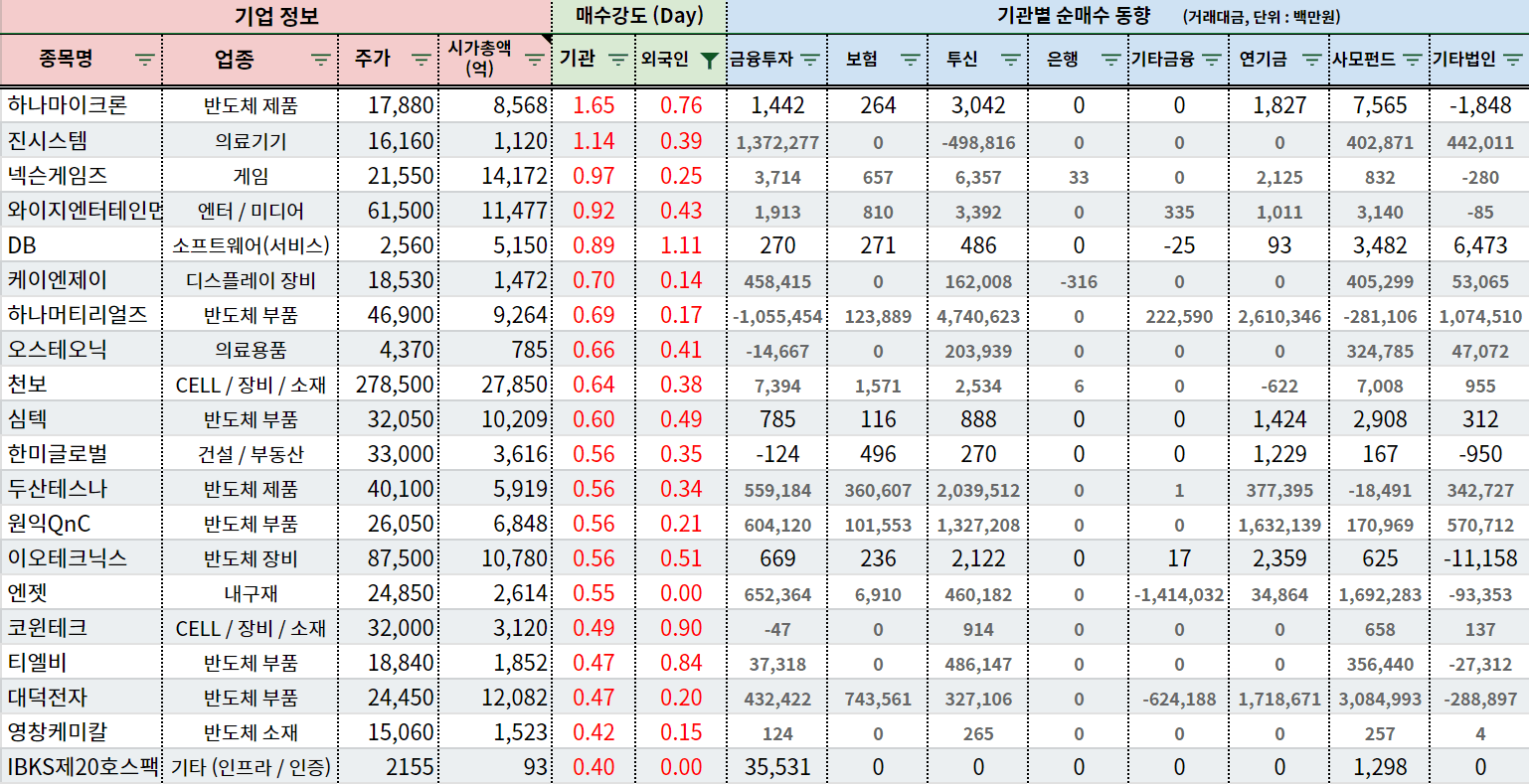Screen dimensions: 1529x784
Task: Select the 반도체 소재 sector cell
Action: coord(251,732)
